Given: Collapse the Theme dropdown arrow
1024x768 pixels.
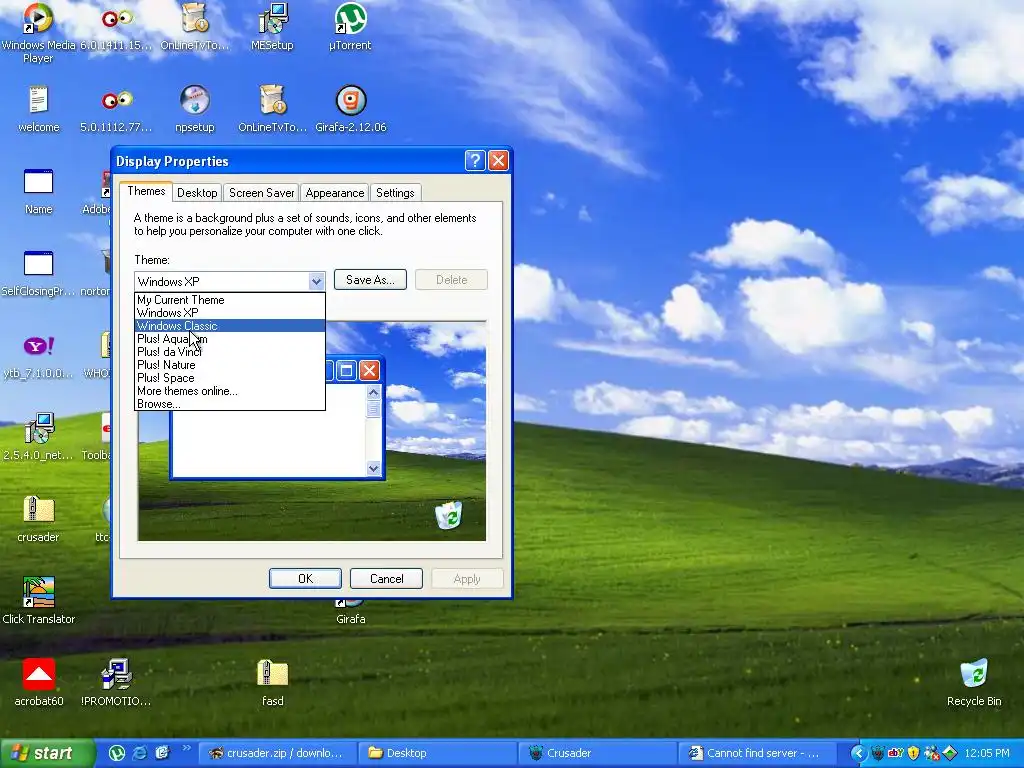Looking at the screenshot, I should [316, 281].
